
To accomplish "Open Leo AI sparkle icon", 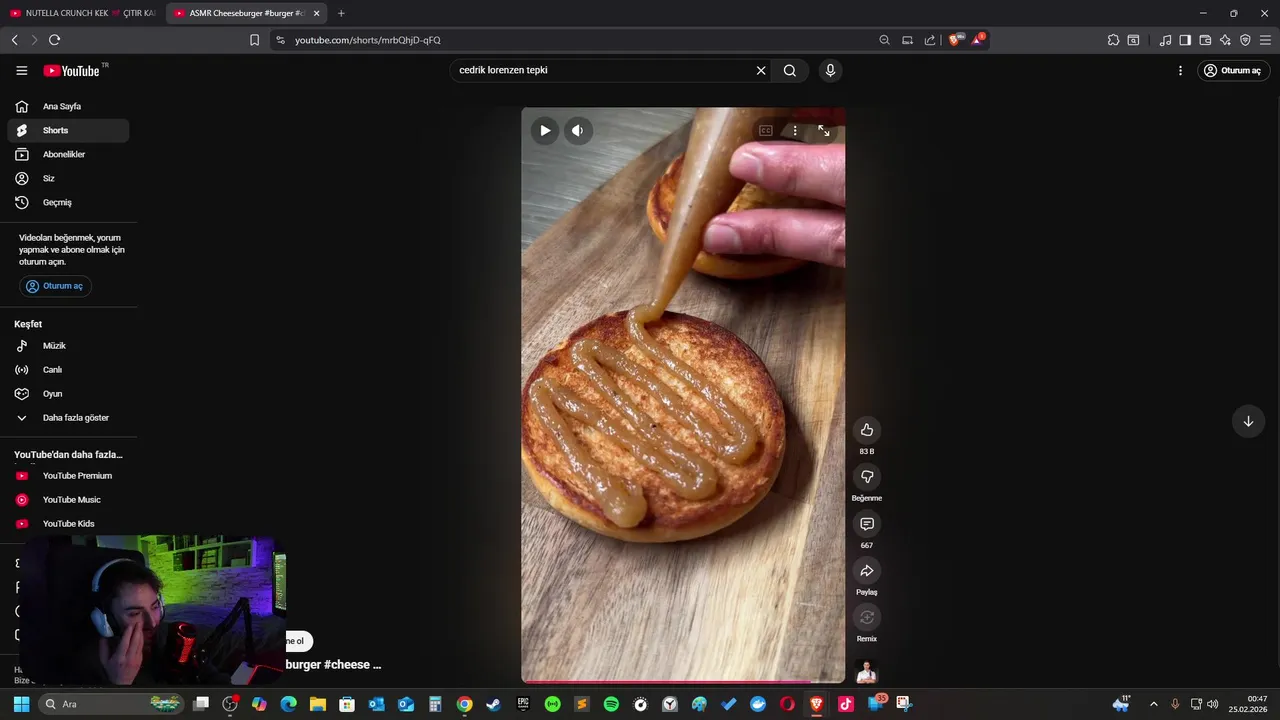I will [1225, 40].
